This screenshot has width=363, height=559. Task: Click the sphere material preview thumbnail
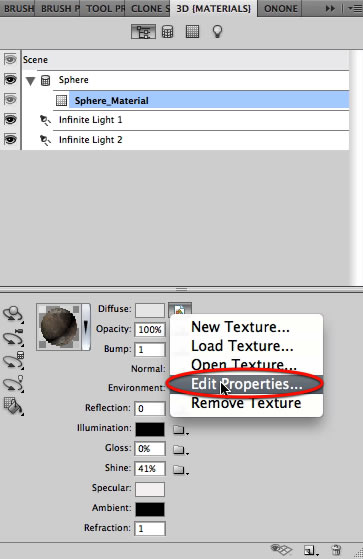59,327
